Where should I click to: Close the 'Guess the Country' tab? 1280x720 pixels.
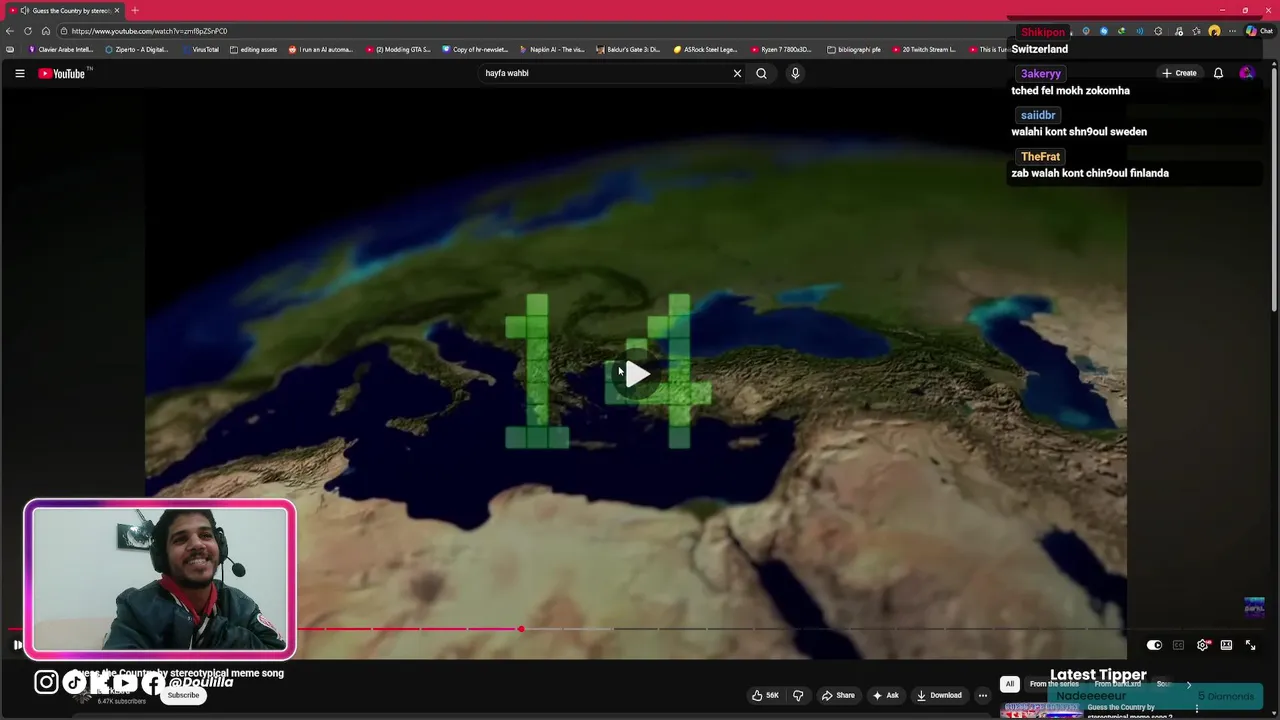pyautogui.click(x=117, y=10)
